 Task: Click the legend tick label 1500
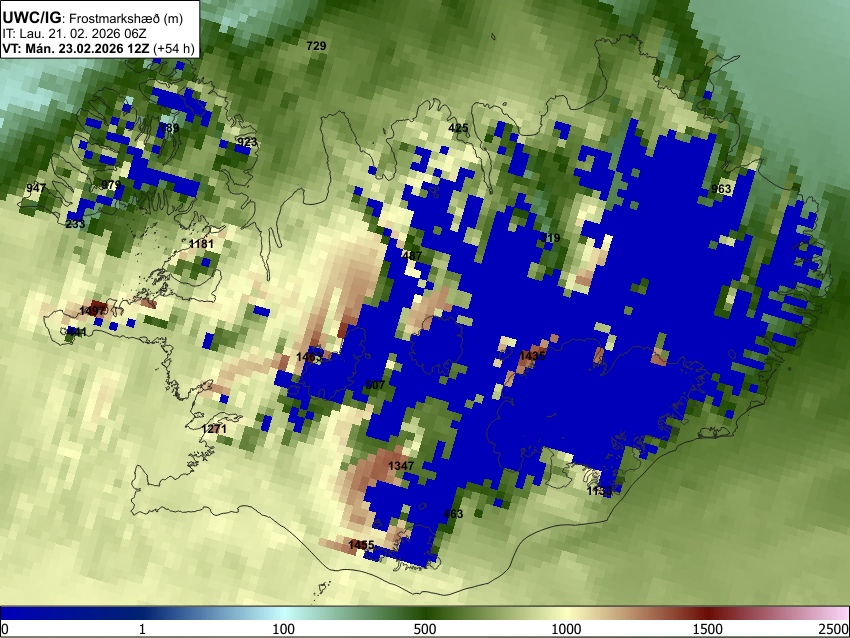pyautogui.click(x=707, y=629)
